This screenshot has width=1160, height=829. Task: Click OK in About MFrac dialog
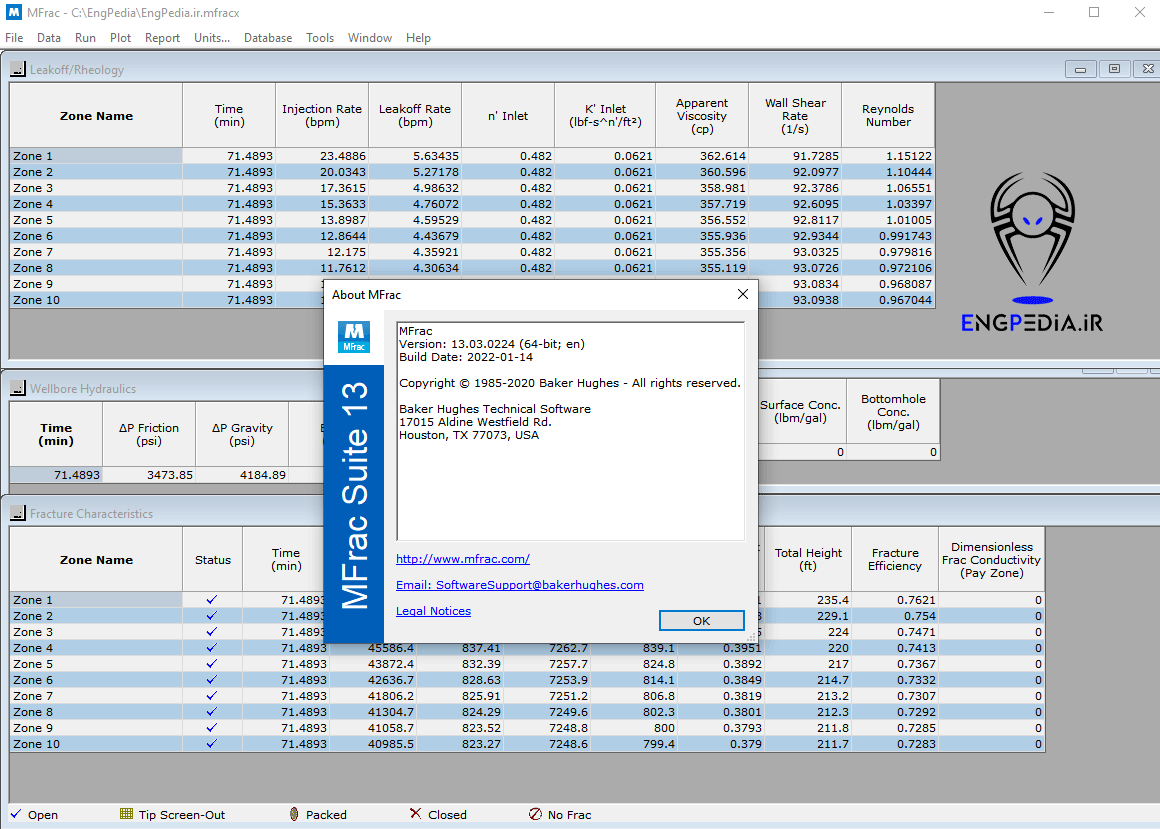pos(701,620)
